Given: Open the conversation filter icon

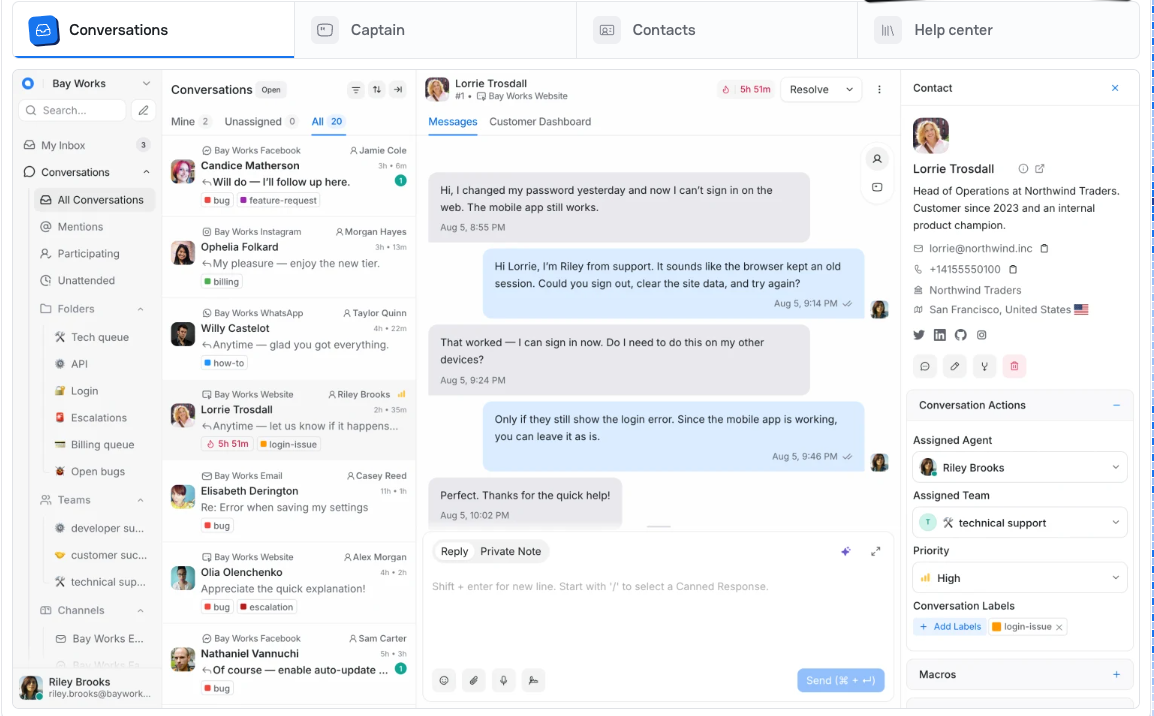Looking at the screenshot, I should (355, 90).
